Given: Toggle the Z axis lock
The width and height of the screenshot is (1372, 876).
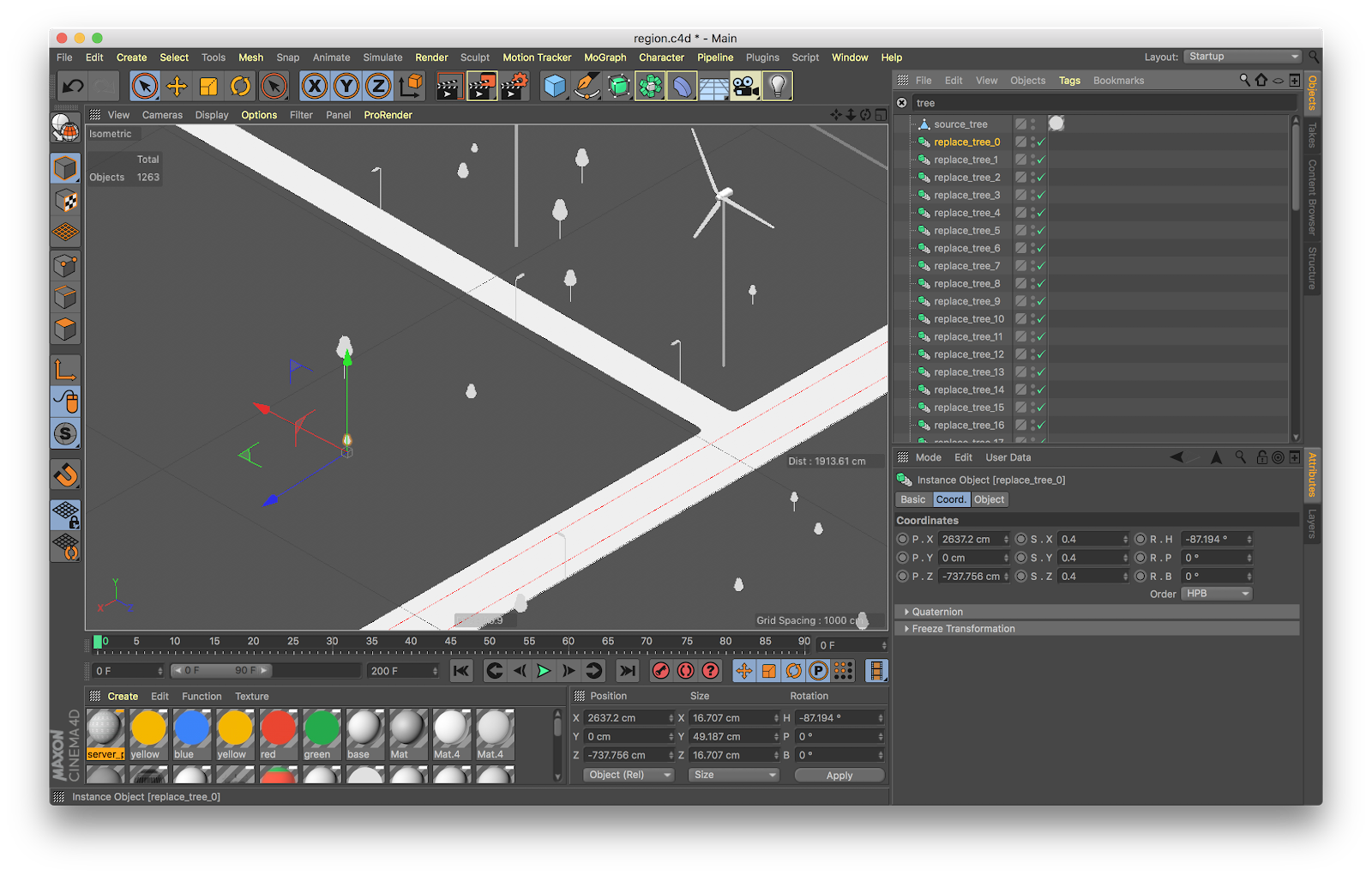Looking at the screenshot, I should (378, 86).
